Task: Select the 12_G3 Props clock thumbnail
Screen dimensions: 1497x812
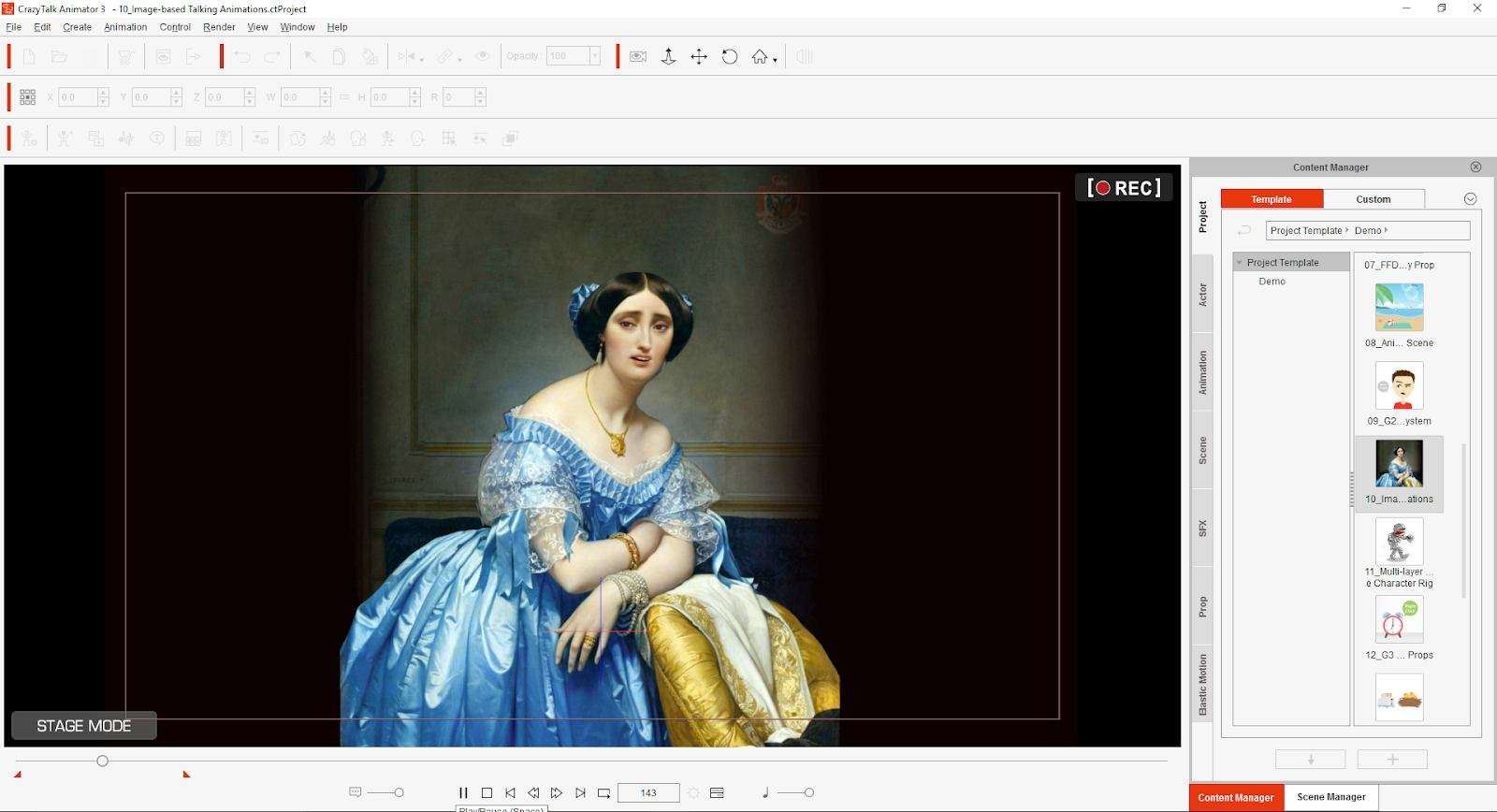Action: coord(1400,619)
